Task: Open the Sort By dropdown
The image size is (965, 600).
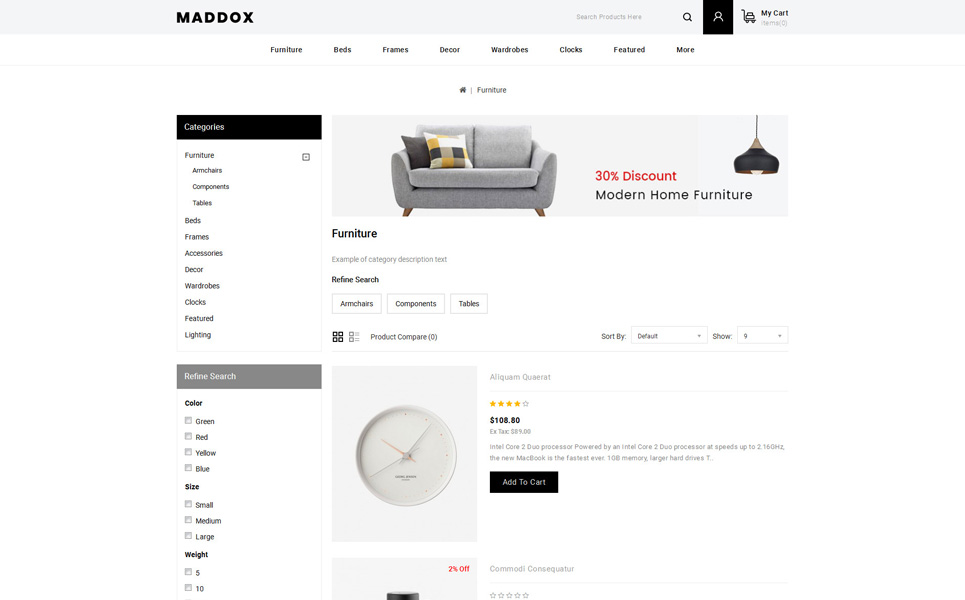Action: point(669,335)
